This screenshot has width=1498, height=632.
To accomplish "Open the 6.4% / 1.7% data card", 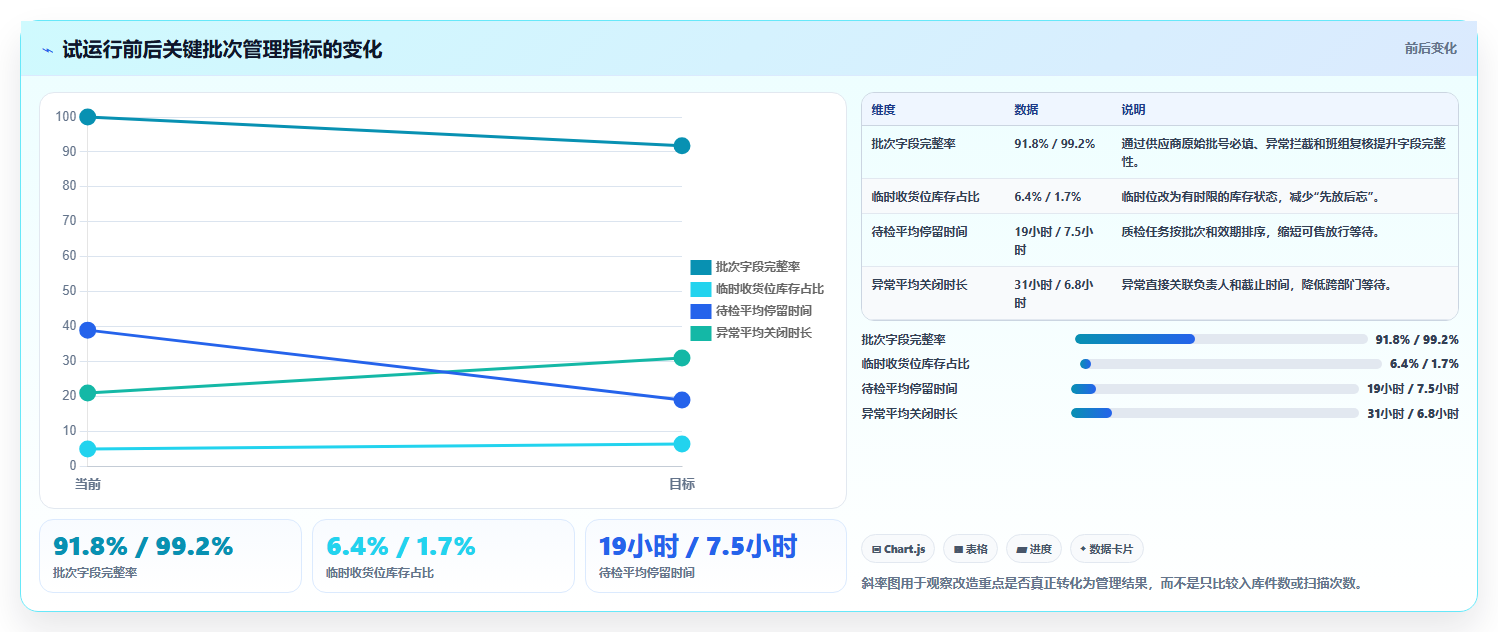I will pyautogui.click(x=443, y=556).
